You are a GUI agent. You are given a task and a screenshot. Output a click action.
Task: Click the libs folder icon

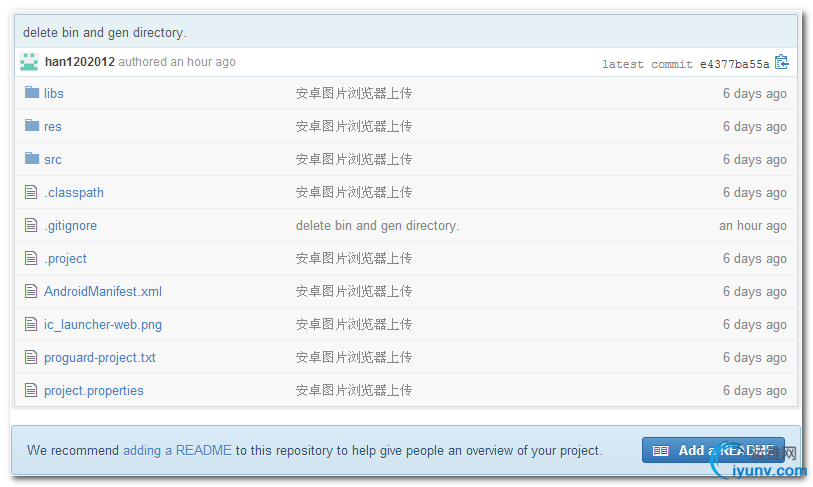(x=32, y=92)
